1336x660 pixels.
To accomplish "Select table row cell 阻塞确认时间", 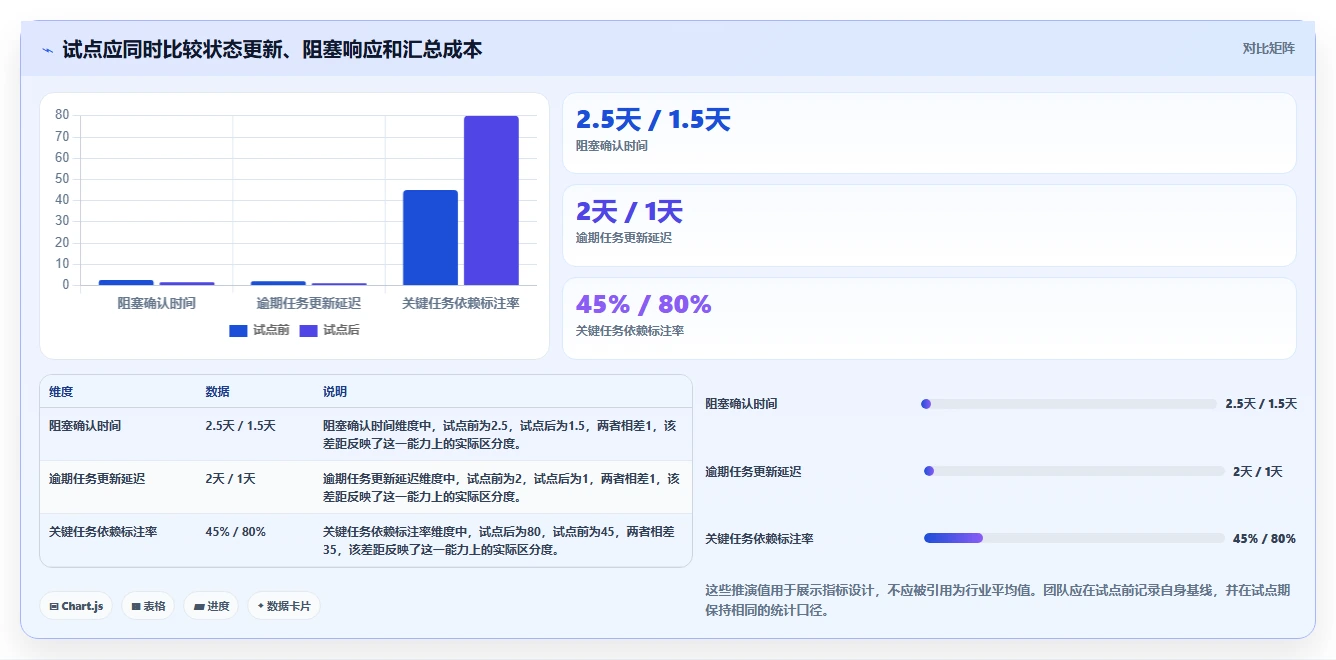I will tap(85, 426).
